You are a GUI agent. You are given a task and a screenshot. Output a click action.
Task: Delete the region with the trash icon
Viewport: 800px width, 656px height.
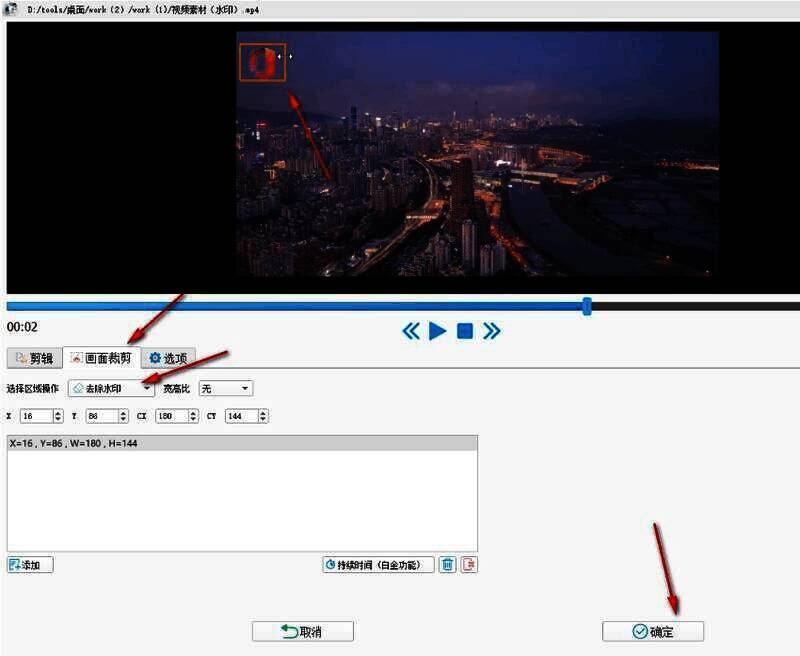pos(448,565)
